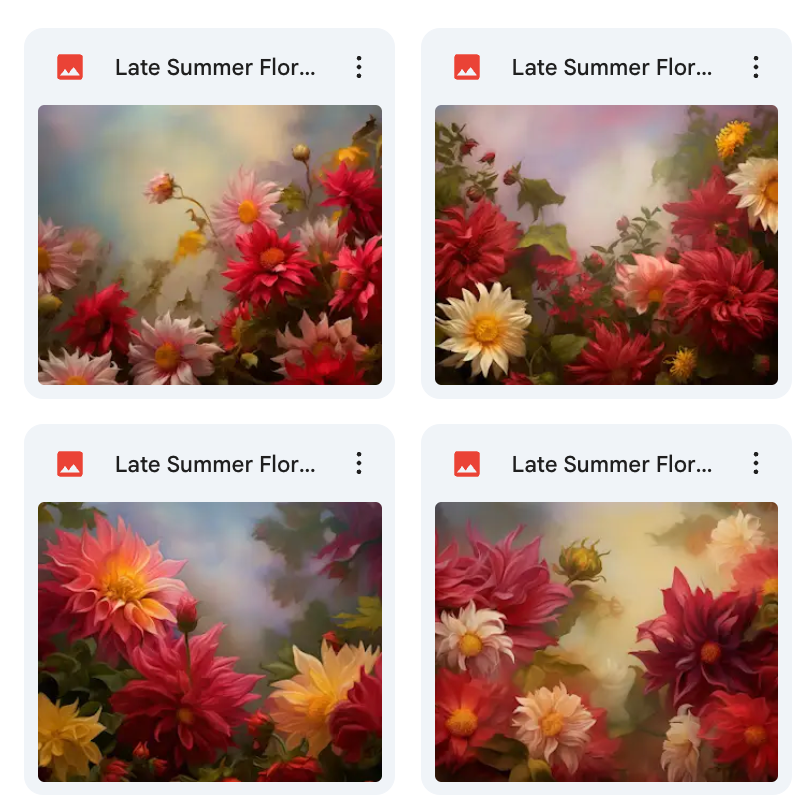Select the fourth card's "Late Summer Flor..." title
The height and width of the screenshot is (806, 808).
click(x=612, y=464)
